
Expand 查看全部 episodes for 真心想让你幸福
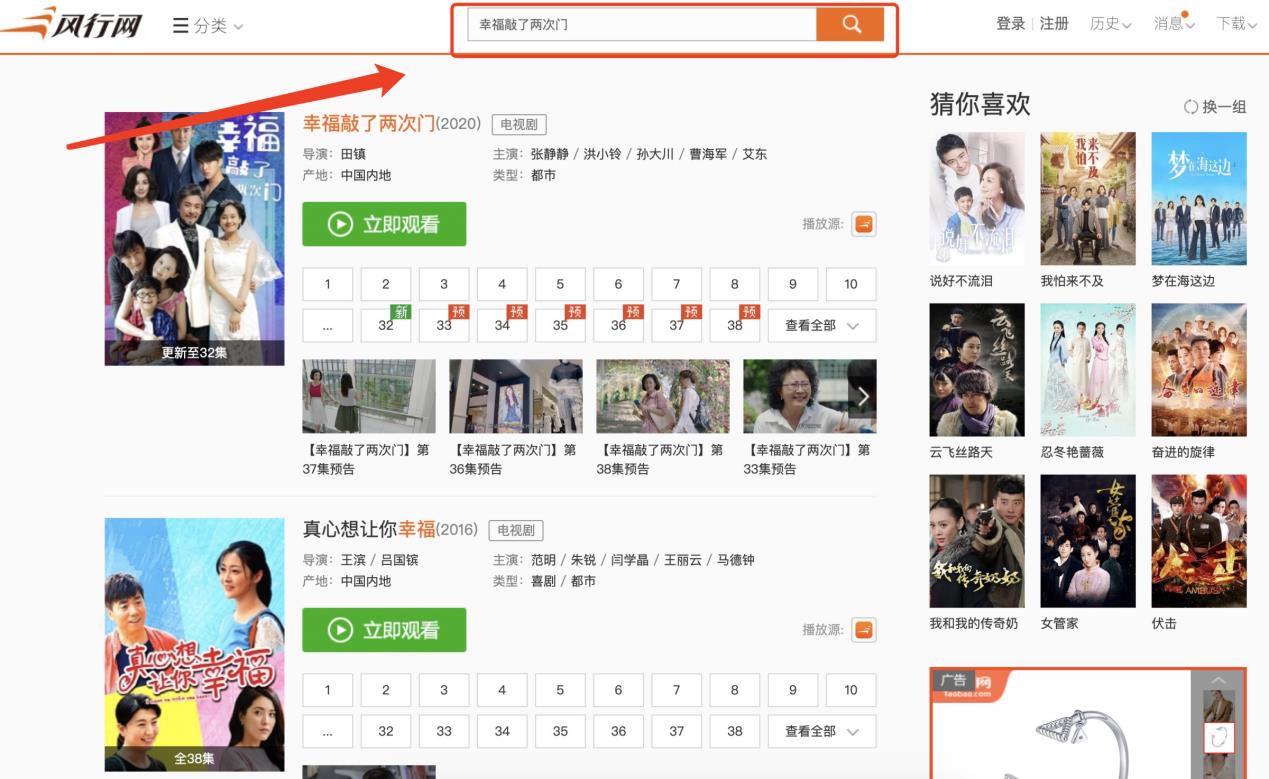[x=822, y=732]
